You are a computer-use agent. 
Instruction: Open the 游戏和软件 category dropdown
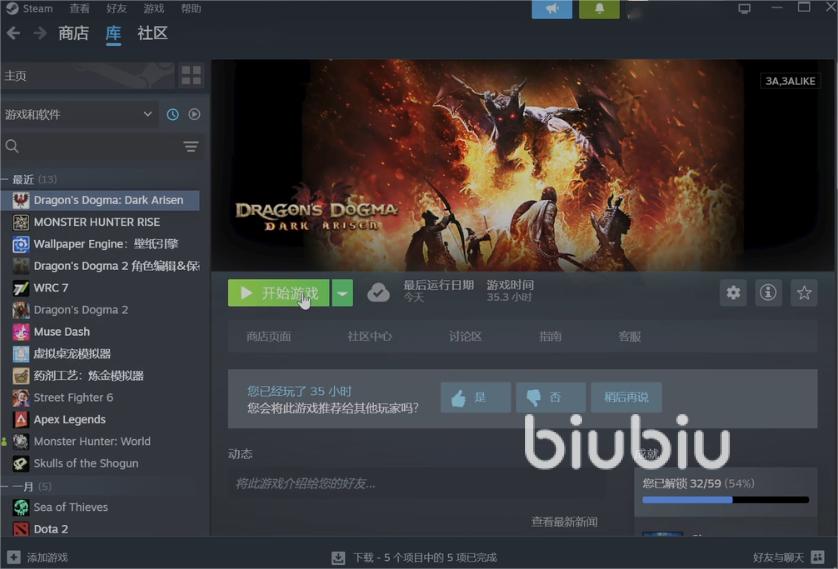(x=78, y=115)
